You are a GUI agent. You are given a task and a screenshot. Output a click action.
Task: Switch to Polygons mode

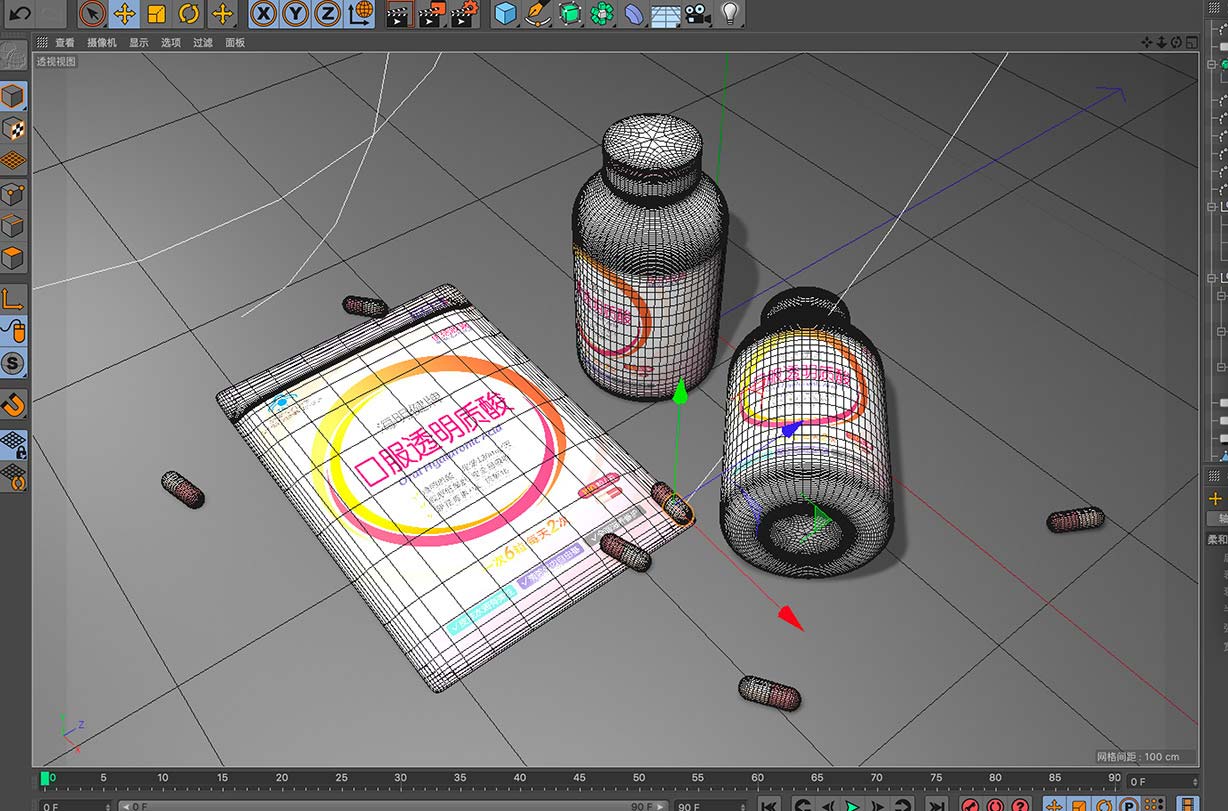click(x=13, y=258)
